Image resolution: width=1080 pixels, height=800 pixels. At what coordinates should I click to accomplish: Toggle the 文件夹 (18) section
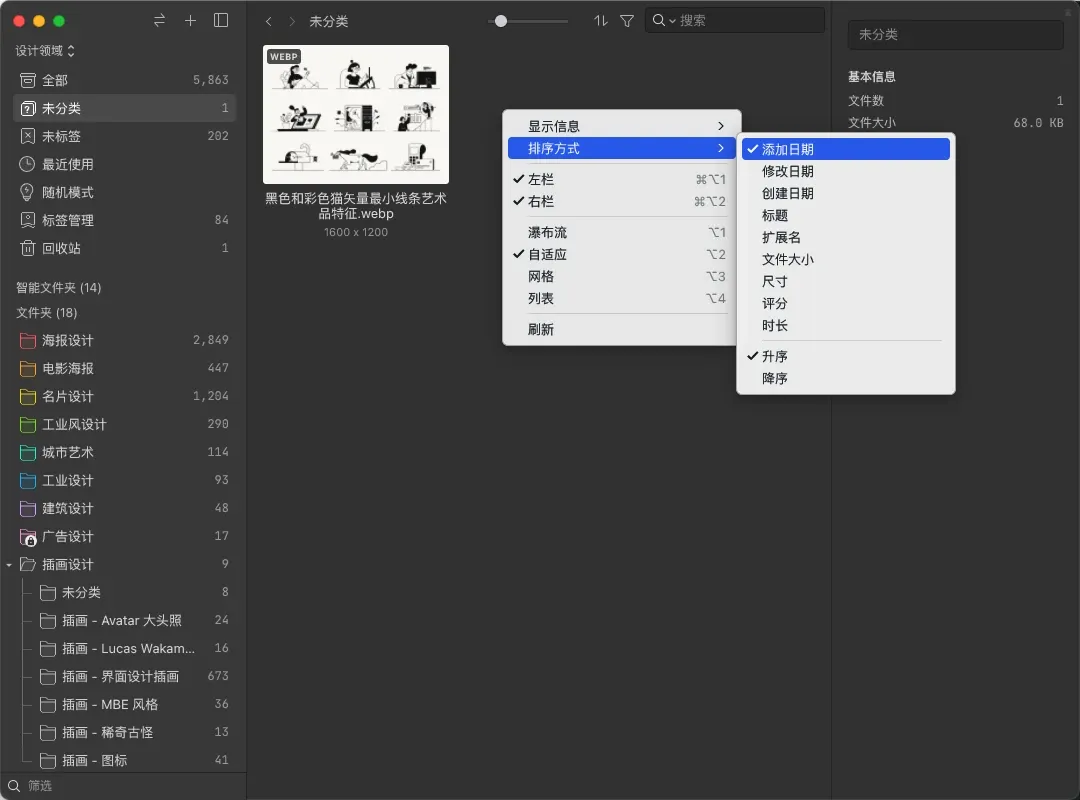(47, 313)
